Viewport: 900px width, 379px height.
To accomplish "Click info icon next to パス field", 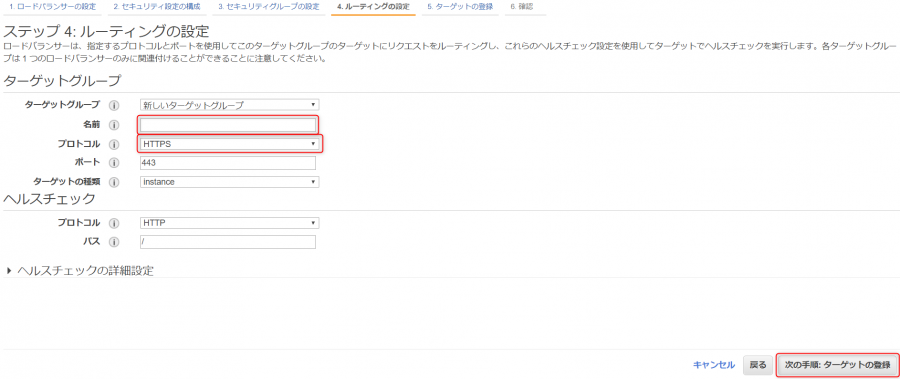I will [x=114, y=242].
